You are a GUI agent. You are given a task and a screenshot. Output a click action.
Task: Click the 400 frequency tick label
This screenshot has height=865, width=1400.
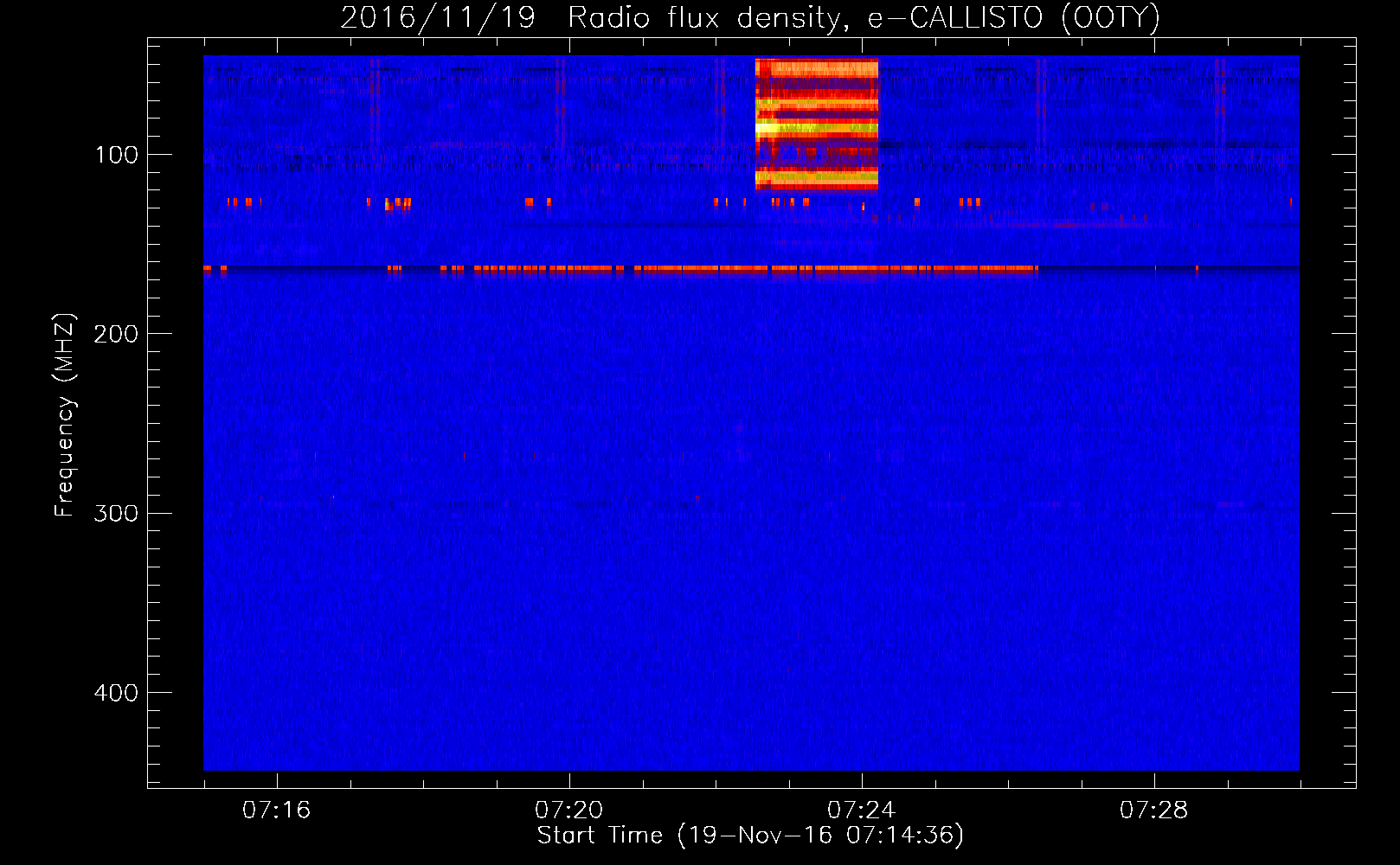116,693
